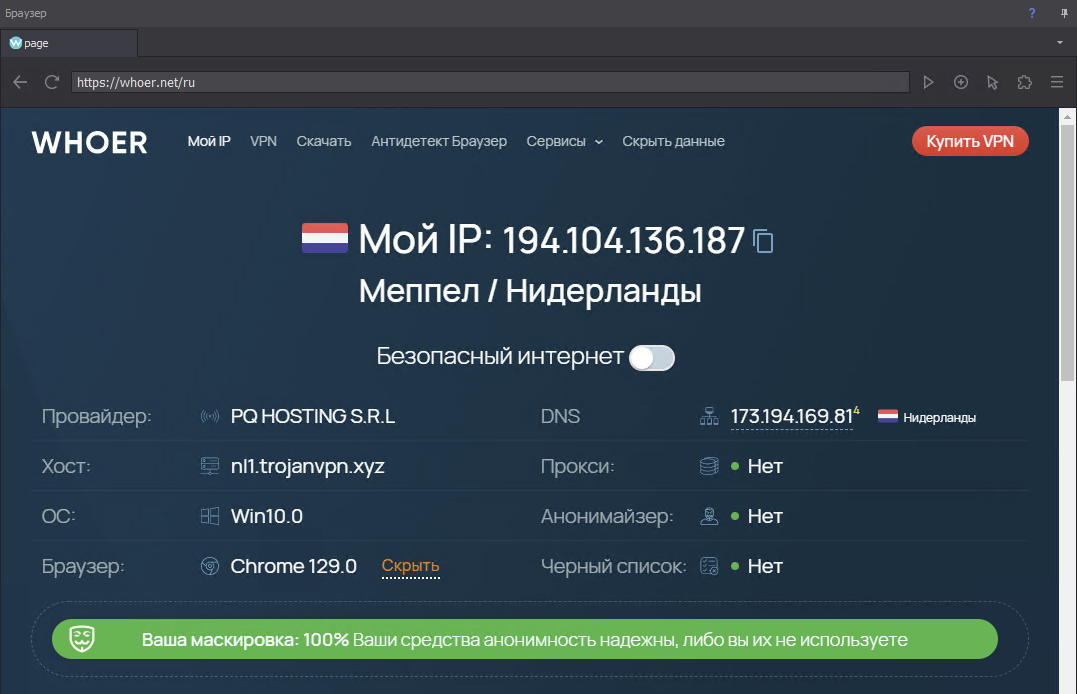Click the Chrome 129.0 browser value
The height and width of the screenshot is (694, 1077).
(293, 566)
